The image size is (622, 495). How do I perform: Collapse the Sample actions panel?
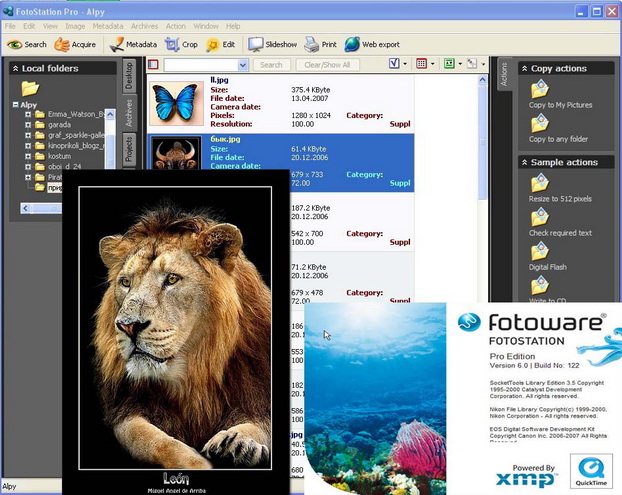coord(524,162)
